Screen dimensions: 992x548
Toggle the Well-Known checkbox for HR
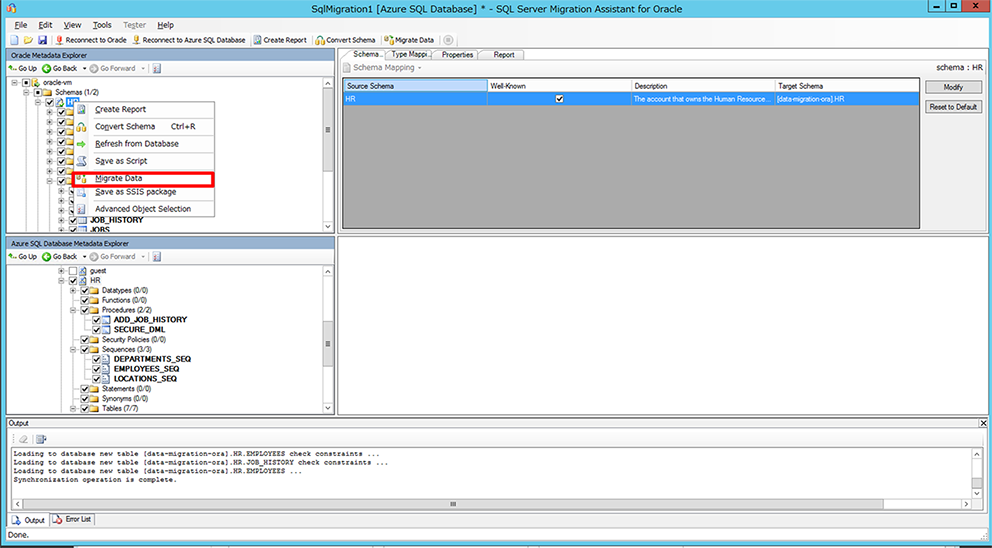point(559,99)
